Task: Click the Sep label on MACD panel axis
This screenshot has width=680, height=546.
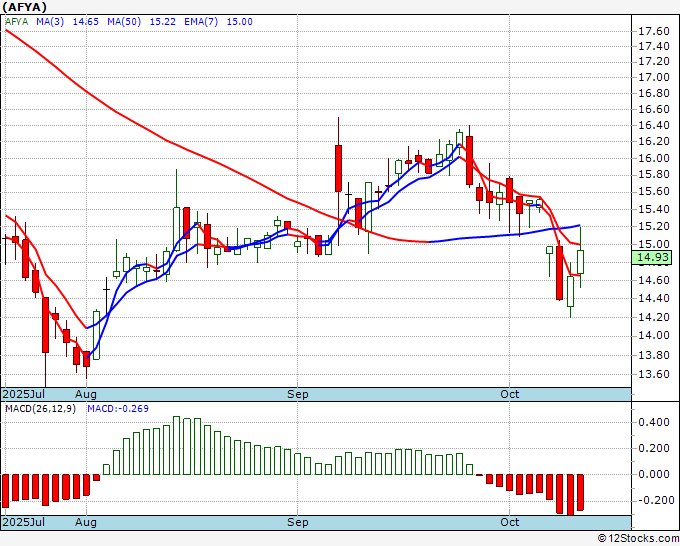Action: tap(298, 522)
